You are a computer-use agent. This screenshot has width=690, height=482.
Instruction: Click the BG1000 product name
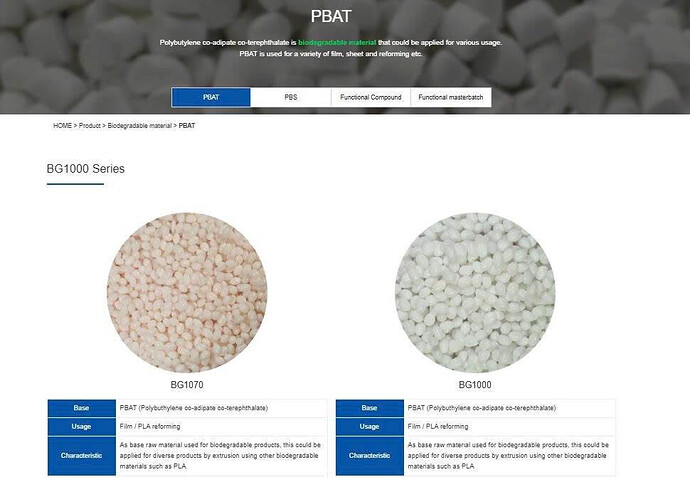click(475, 385)
